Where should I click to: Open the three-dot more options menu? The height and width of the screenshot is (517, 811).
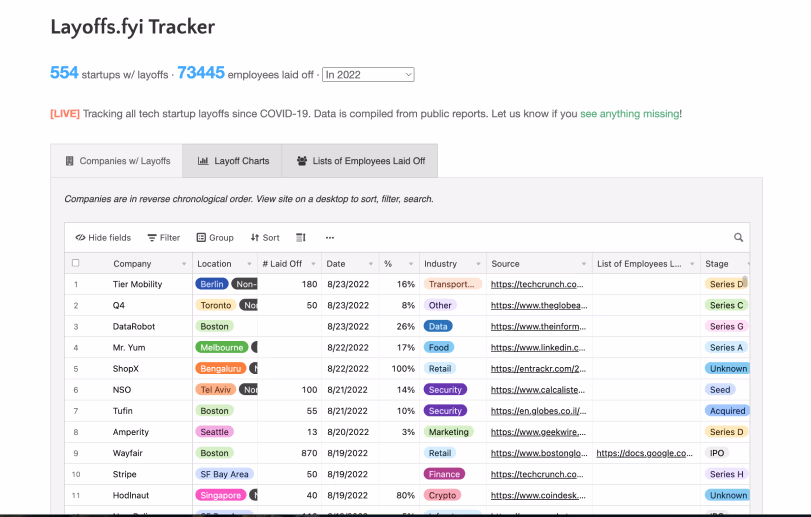point(330,238)
